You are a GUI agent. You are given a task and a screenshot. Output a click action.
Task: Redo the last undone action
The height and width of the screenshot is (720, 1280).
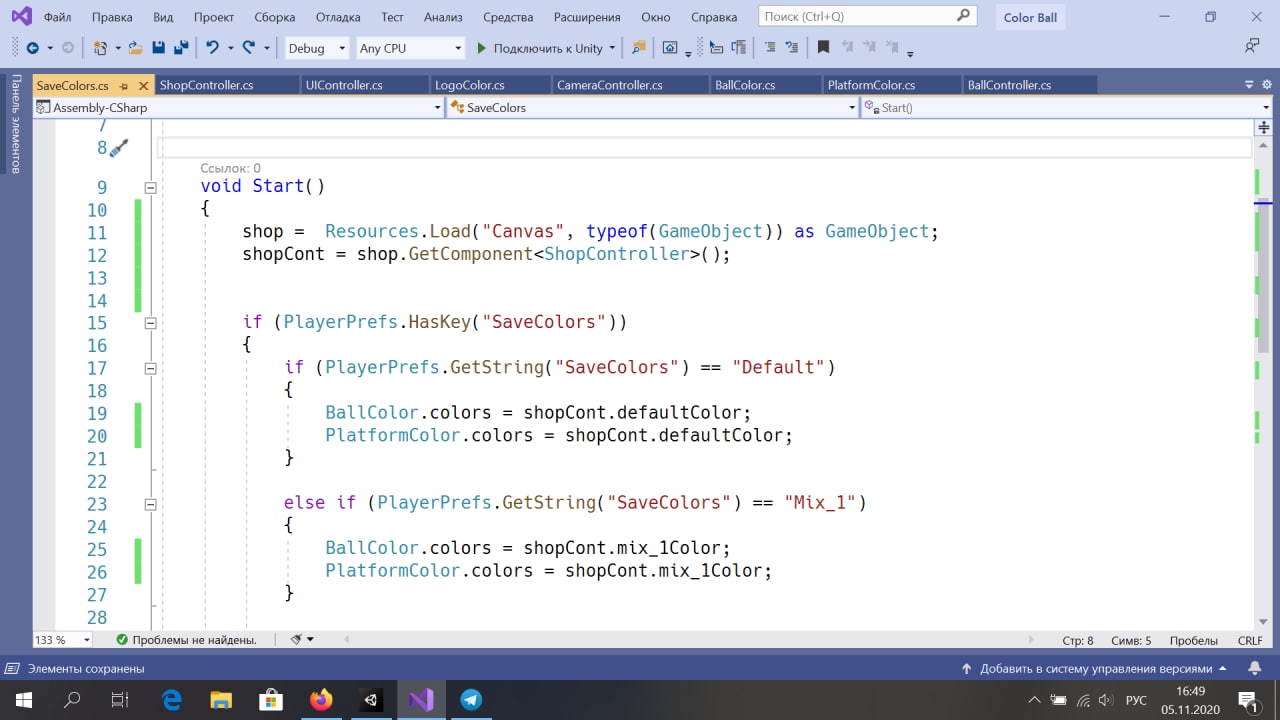(249, 48)
